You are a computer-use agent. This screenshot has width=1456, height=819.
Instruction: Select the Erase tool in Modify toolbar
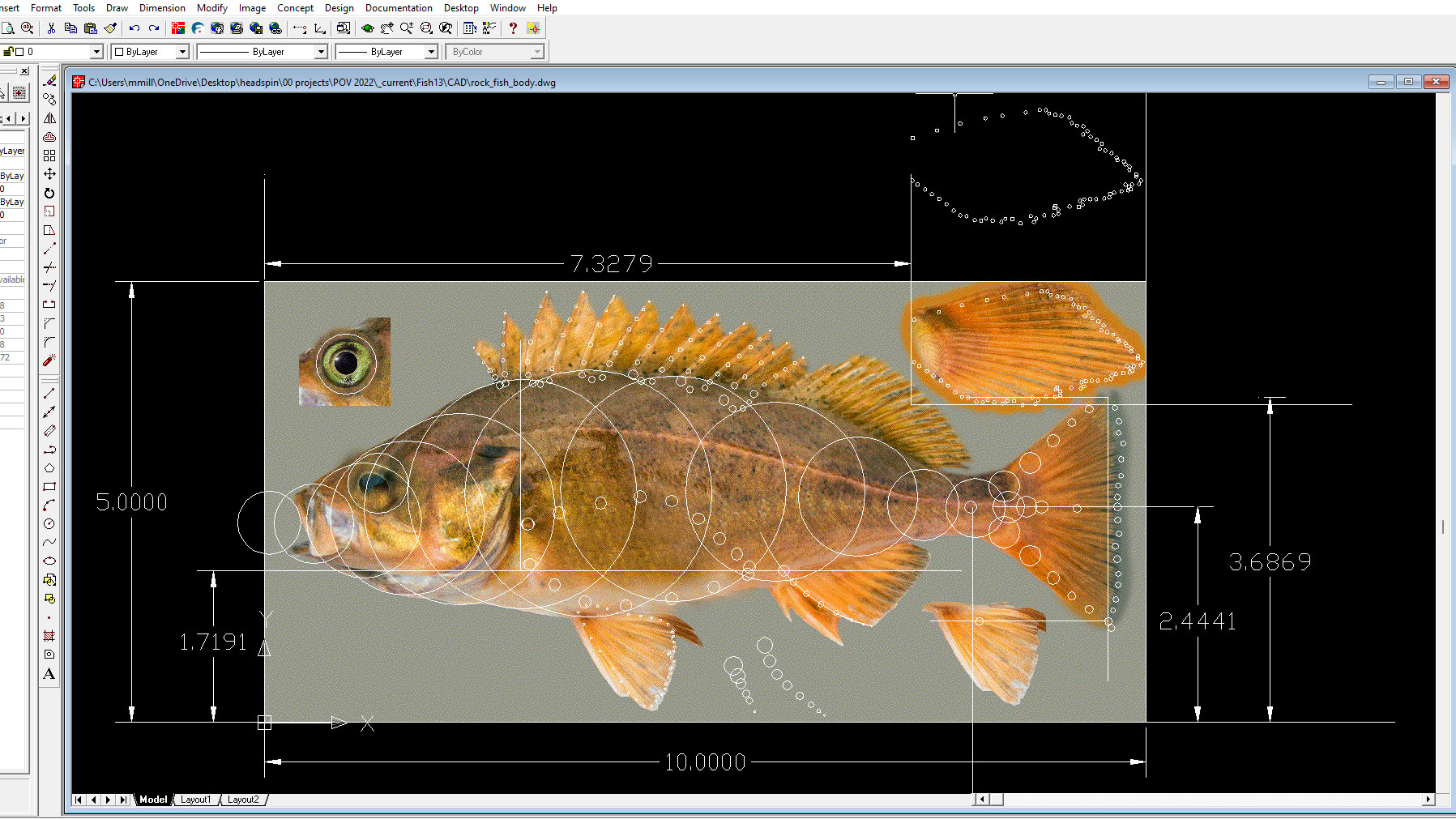(49, 80)
